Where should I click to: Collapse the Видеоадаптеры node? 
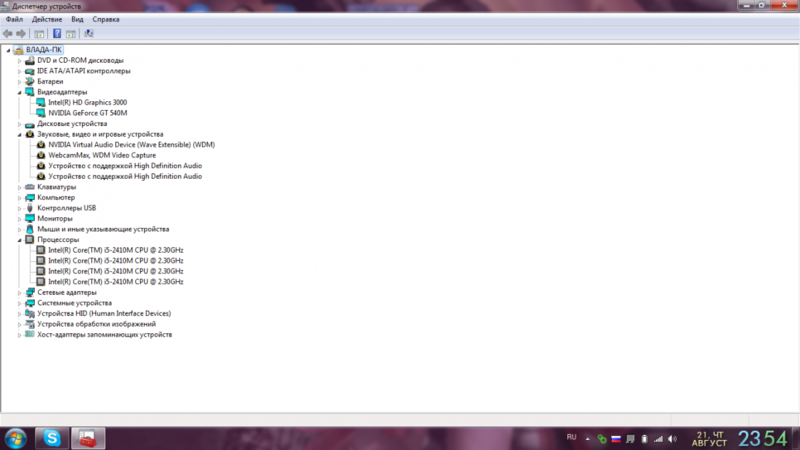19,92
